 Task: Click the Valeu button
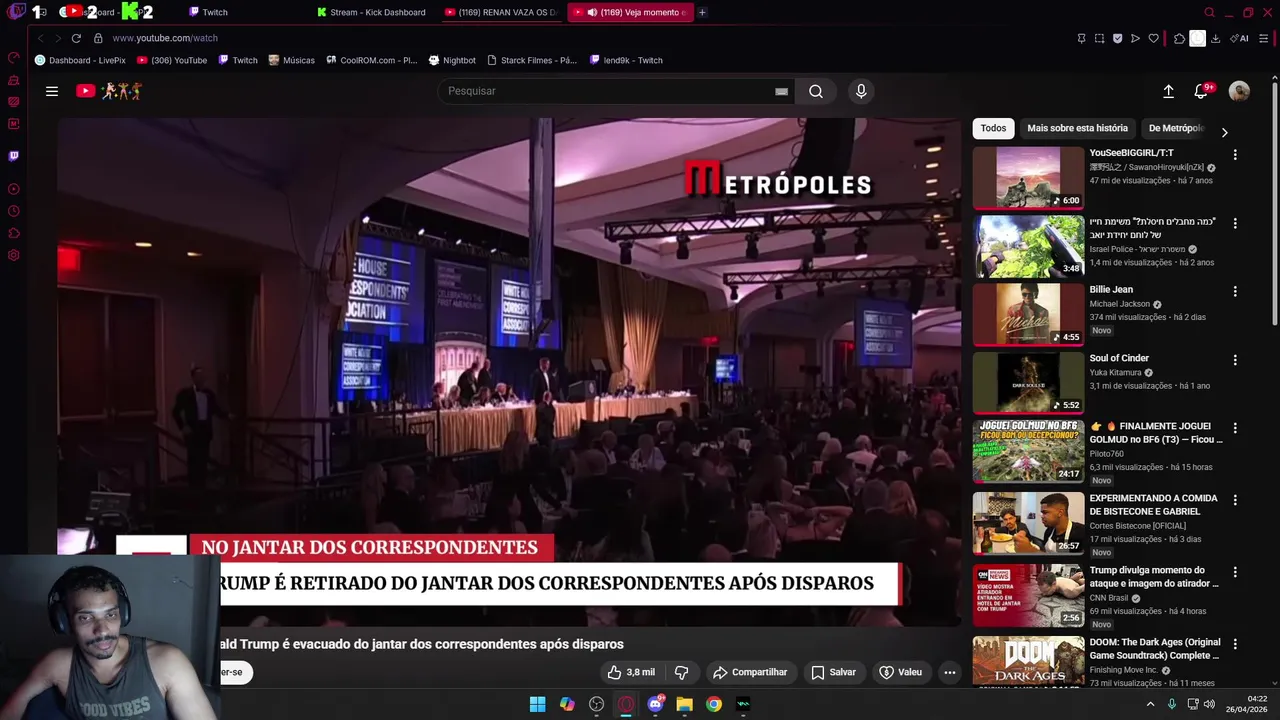click(x=900, y=672)
